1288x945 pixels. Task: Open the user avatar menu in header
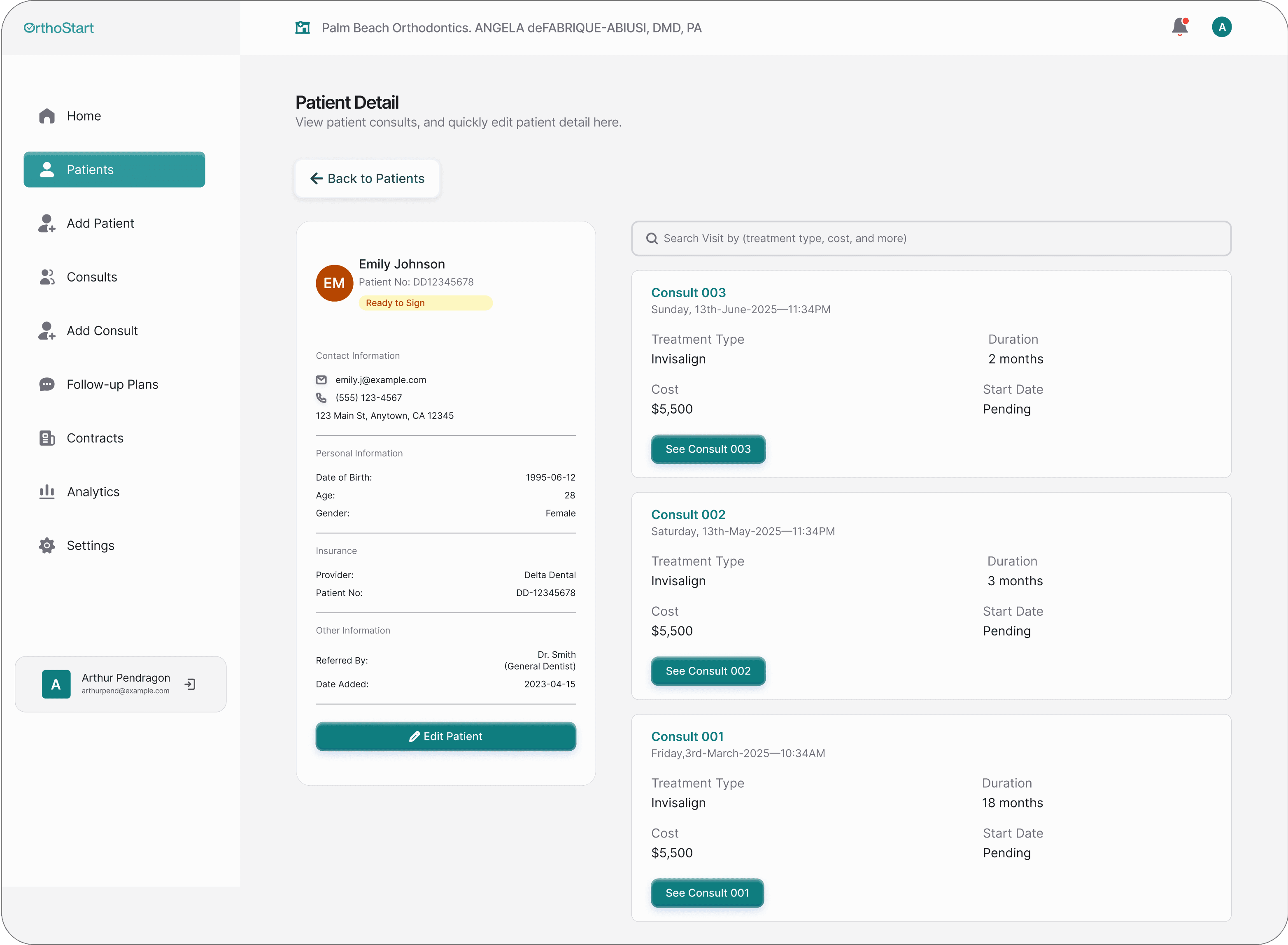(1221, 27)
